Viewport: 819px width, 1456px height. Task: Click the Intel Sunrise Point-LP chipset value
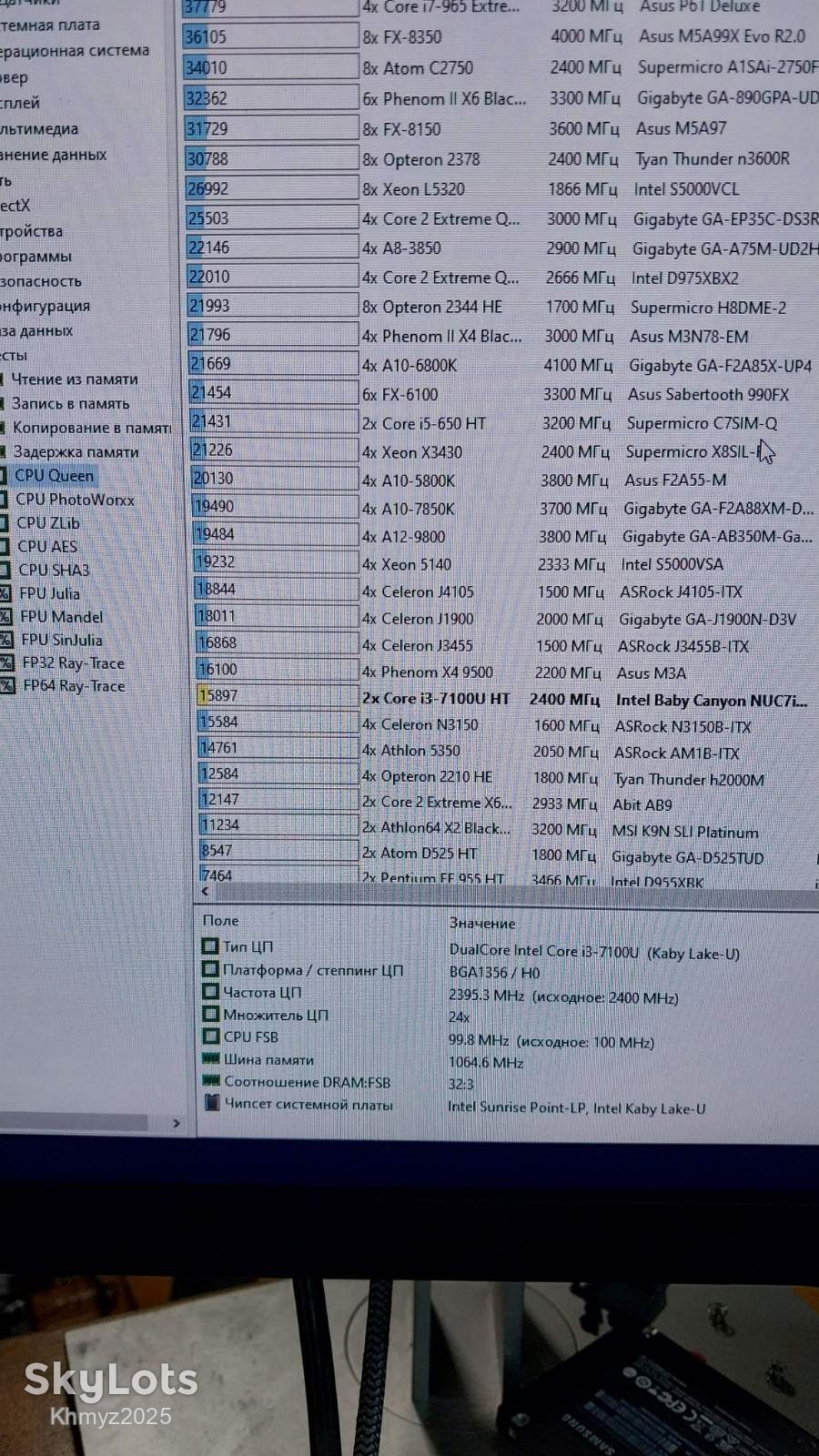pyautogui.click(x=576, y=1107)
